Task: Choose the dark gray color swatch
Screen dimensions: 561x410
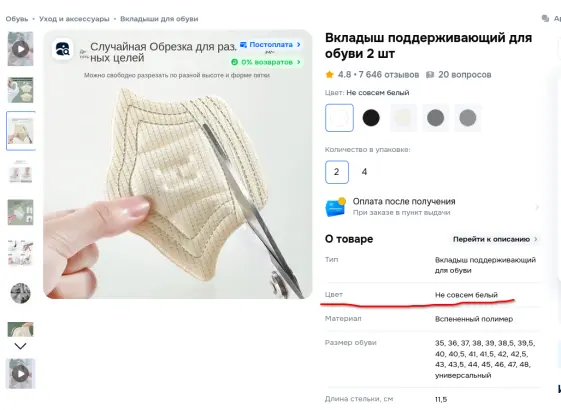Action: click(x=435, y=118)
